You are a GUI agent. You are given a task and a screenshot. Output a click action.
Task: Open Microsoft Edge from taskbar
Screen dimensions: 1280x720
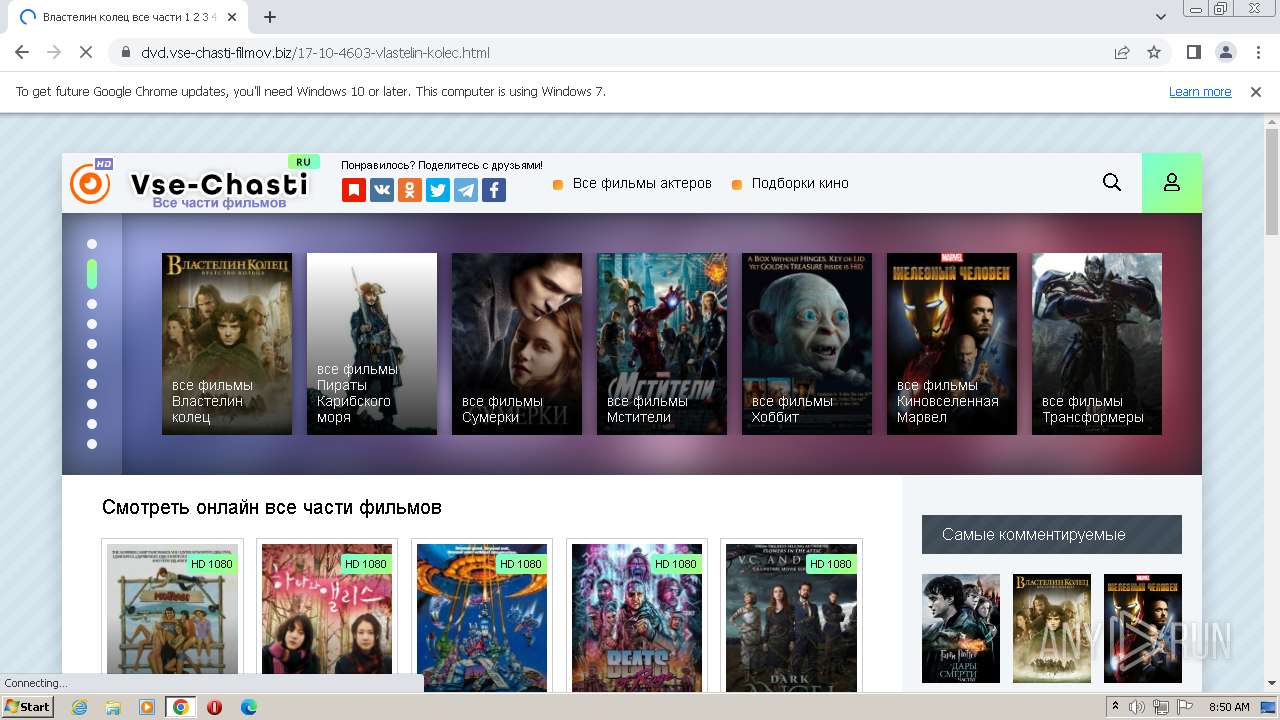point(248,707)
